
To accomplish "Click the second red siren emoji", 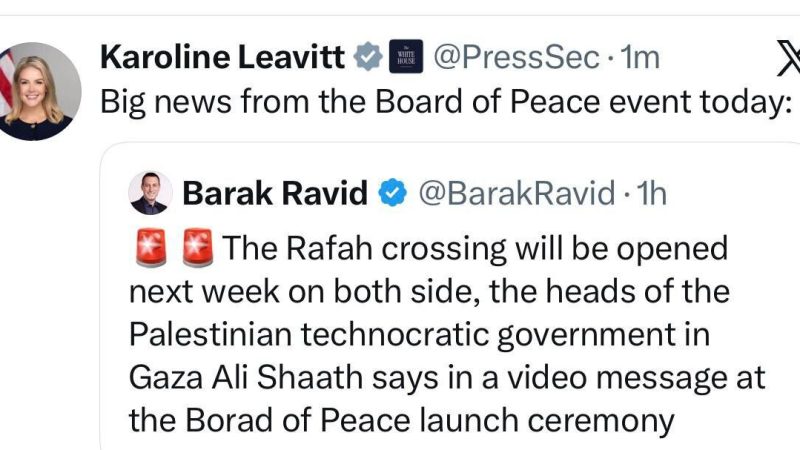I will click(199, 249).
